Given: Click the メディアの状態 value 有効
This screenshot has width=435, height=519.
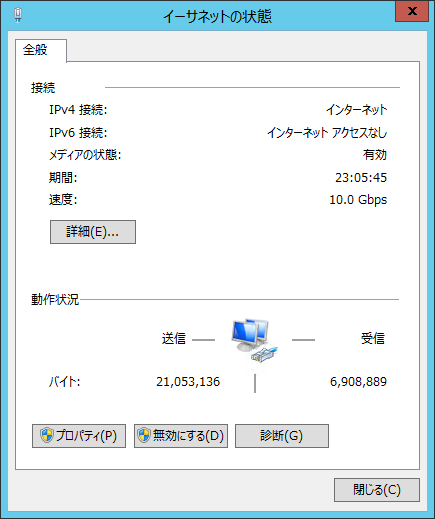Looking at the screenshot, I should click(x=375, y=155).
